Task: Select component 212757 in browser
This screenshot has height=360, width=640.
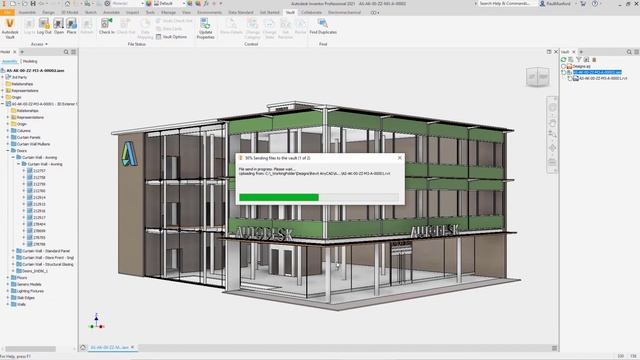Action: click(x=36, y=171)
